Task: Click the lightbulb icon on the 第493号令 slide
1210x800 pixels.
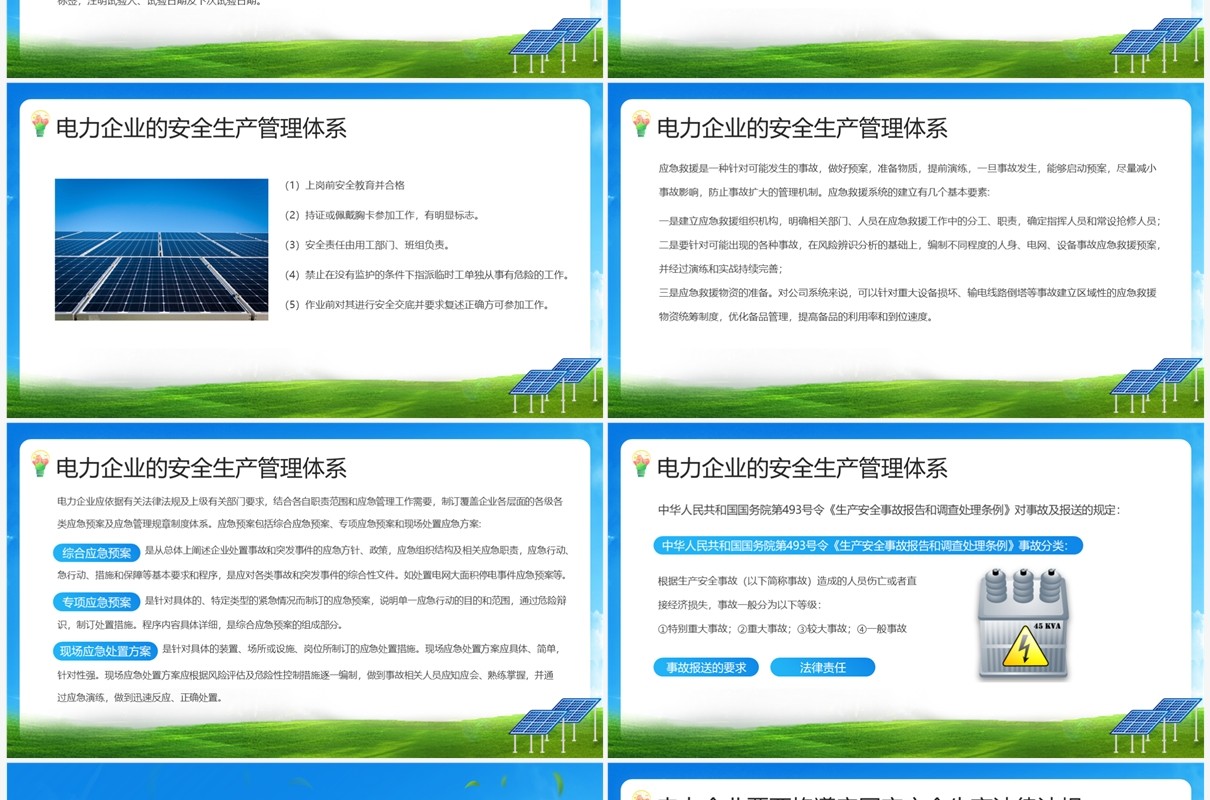Action: point(641,463)
